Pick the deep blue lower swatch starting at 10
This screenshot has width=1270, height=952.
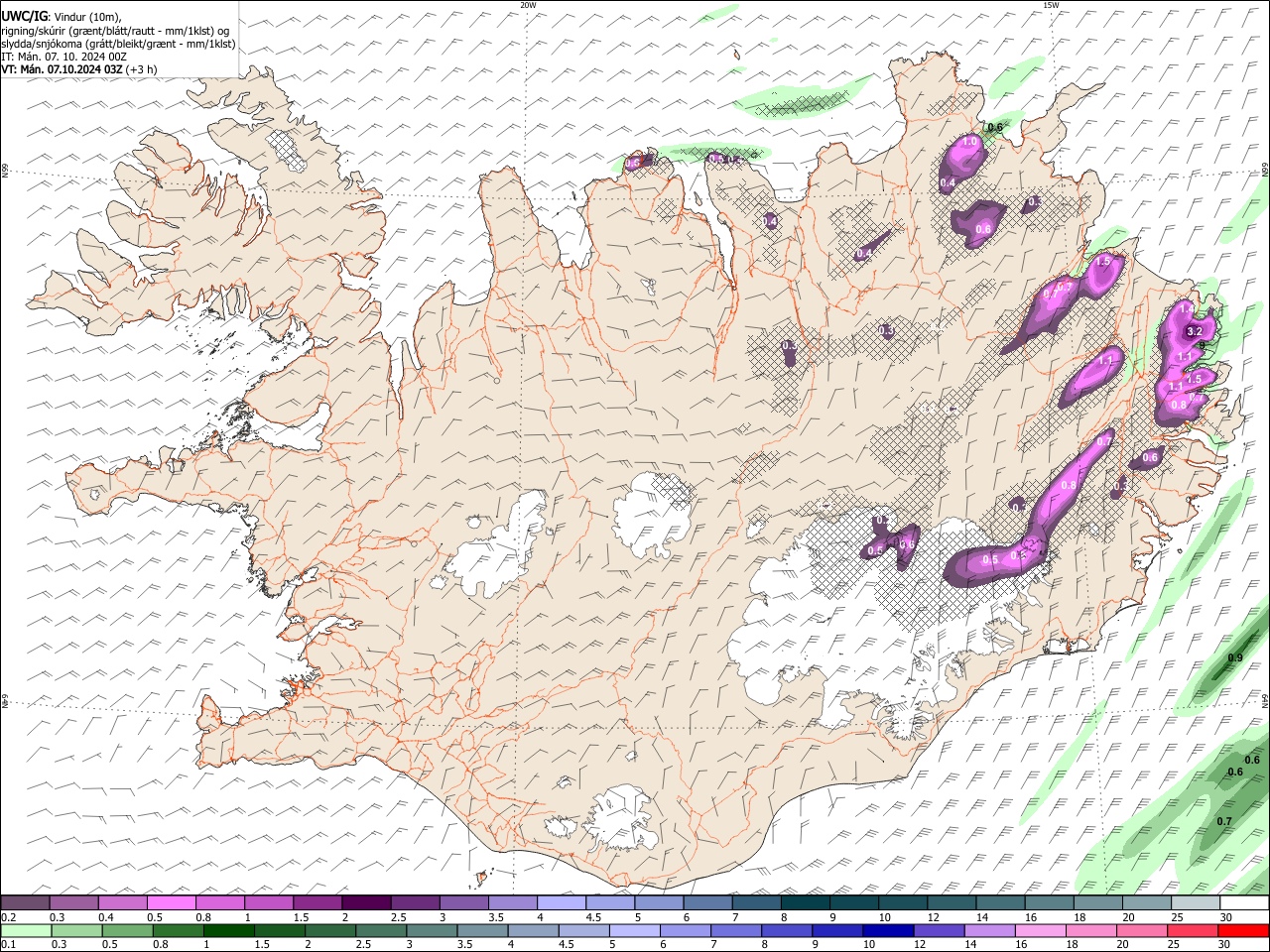point(887,930)
